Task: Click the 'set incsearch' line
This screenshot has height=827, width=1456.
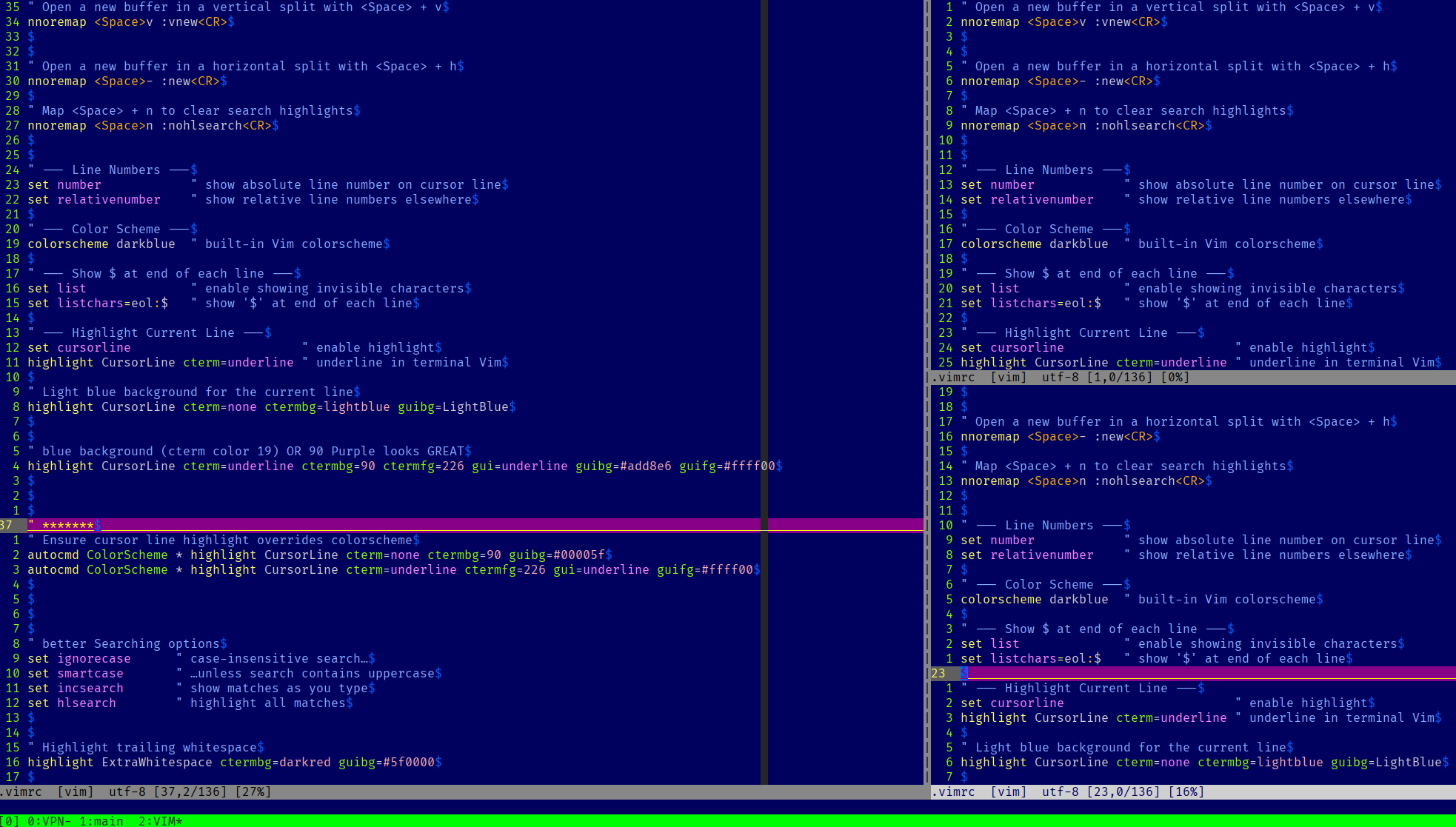Action: coord(76,688)
